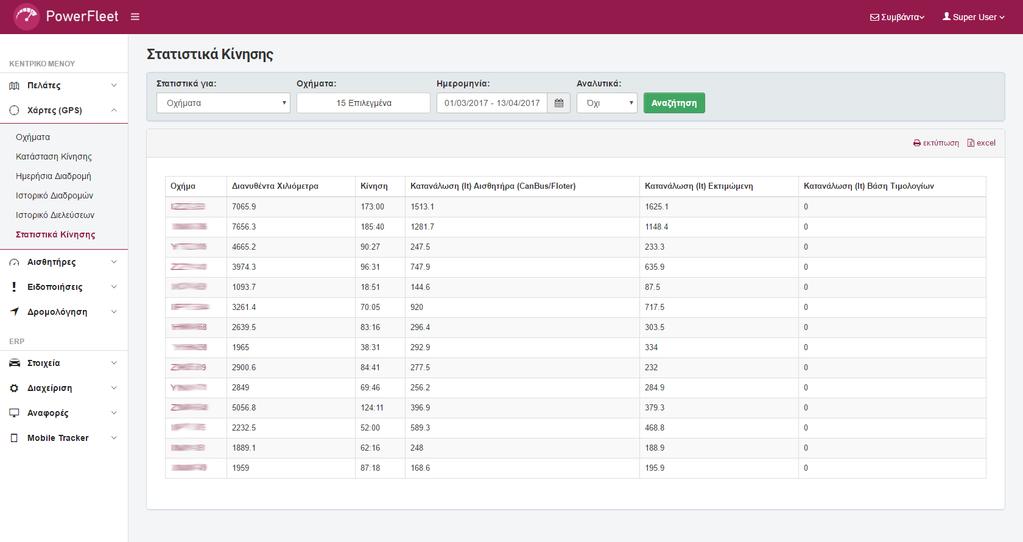The image size is (1023, 542).
Task: Open the Super User account menu
Action: 973,17
